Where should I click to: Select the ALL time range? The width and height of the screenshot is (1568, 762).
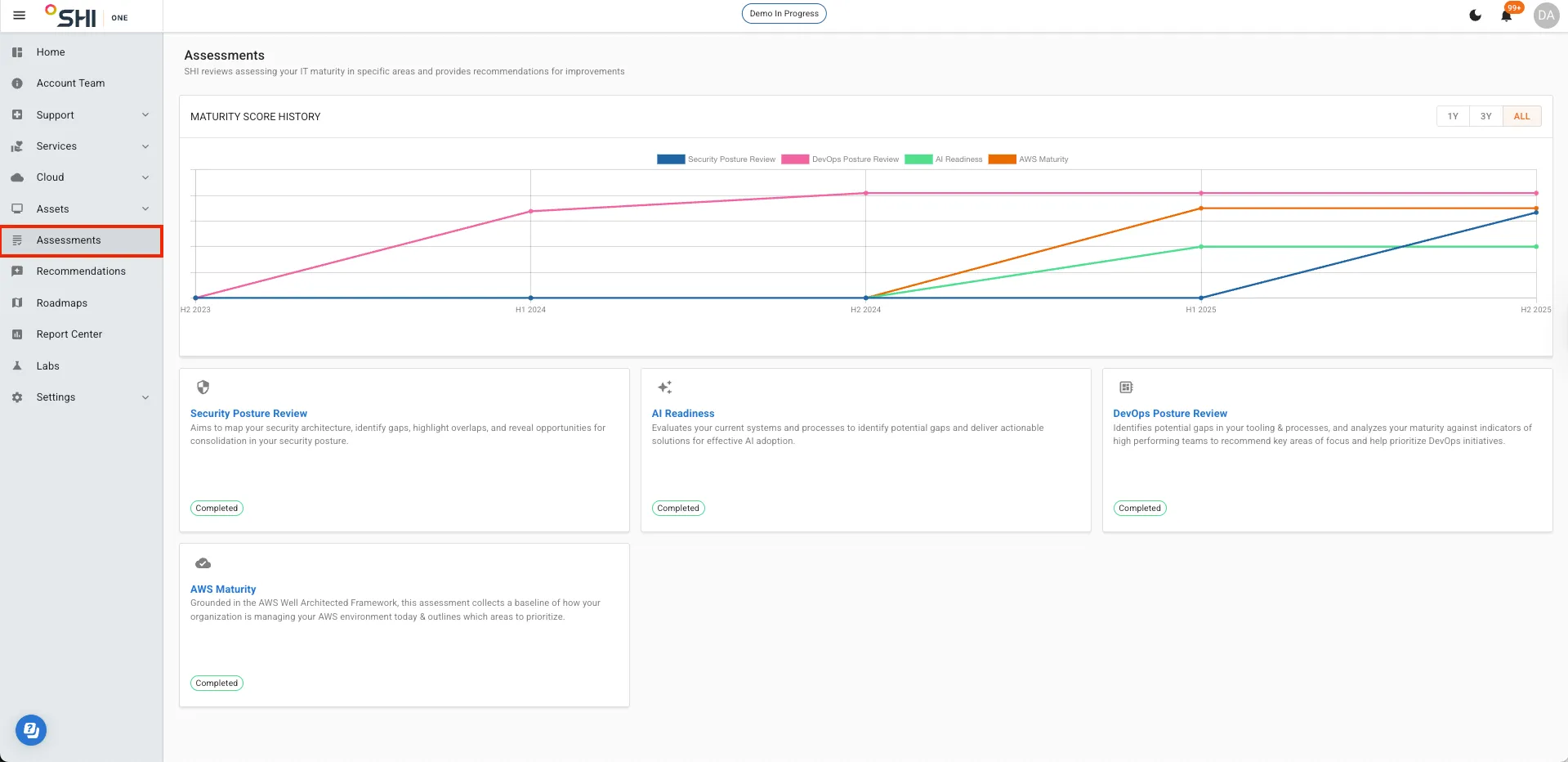pos(1521,116)
